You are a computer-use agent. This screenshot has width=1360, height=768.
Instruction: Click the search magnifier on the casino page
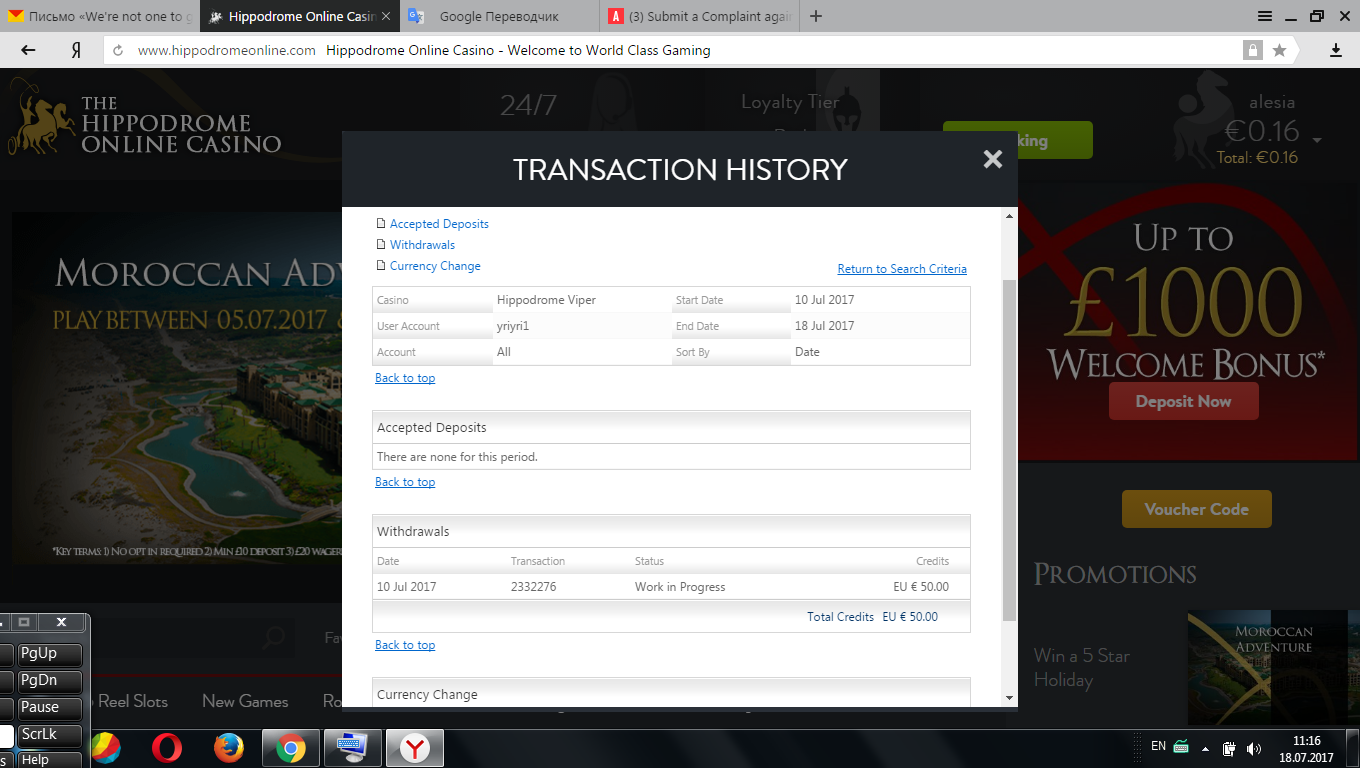[273, 638]
